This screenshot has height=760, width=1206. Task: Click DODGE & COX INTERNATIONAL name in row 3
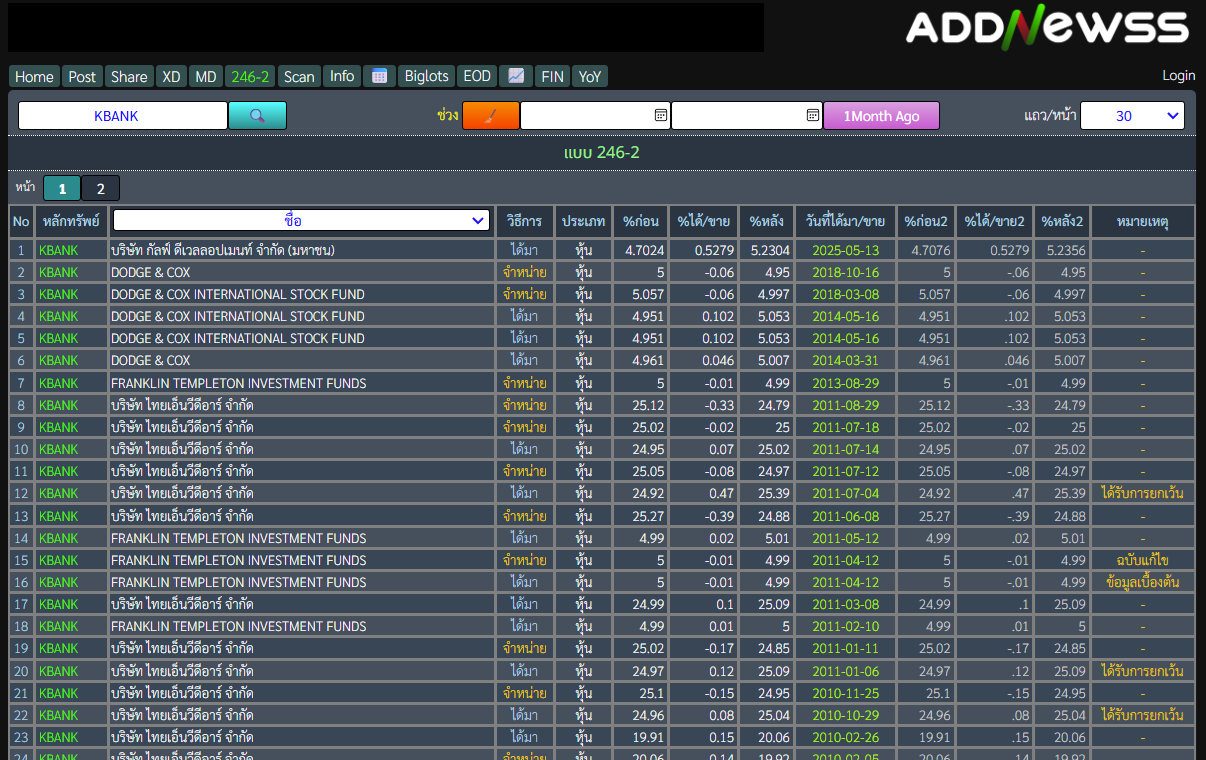point(237,294)
